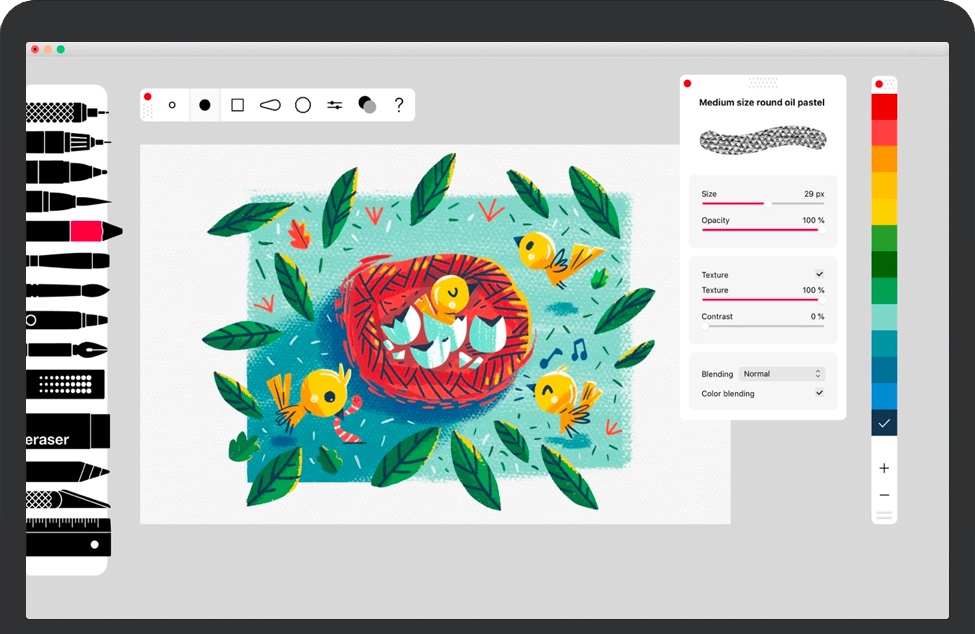Toggle the Texture checkbox
This screenshot has width=975, height=634.
[819, 274]
